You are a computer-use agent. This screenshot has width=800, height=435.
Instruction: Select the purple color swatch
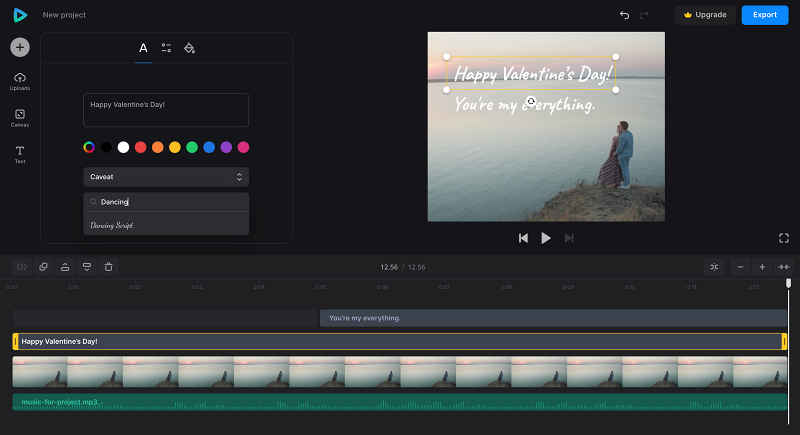226,147
